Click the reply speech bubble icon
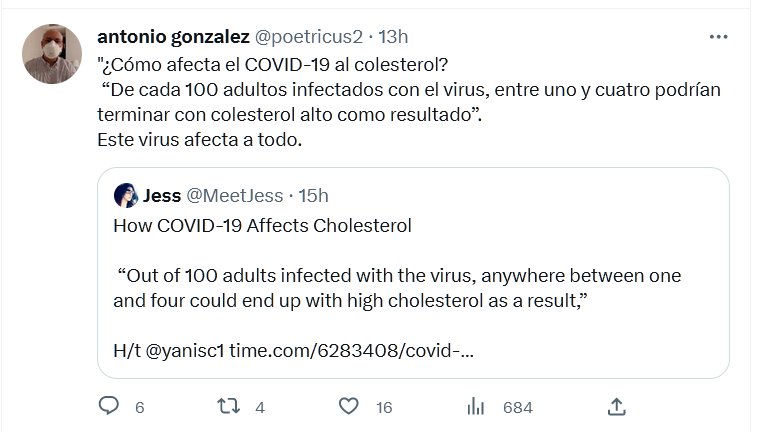The image size is (762, 432). pyautogui.click(x=109, y=406)
